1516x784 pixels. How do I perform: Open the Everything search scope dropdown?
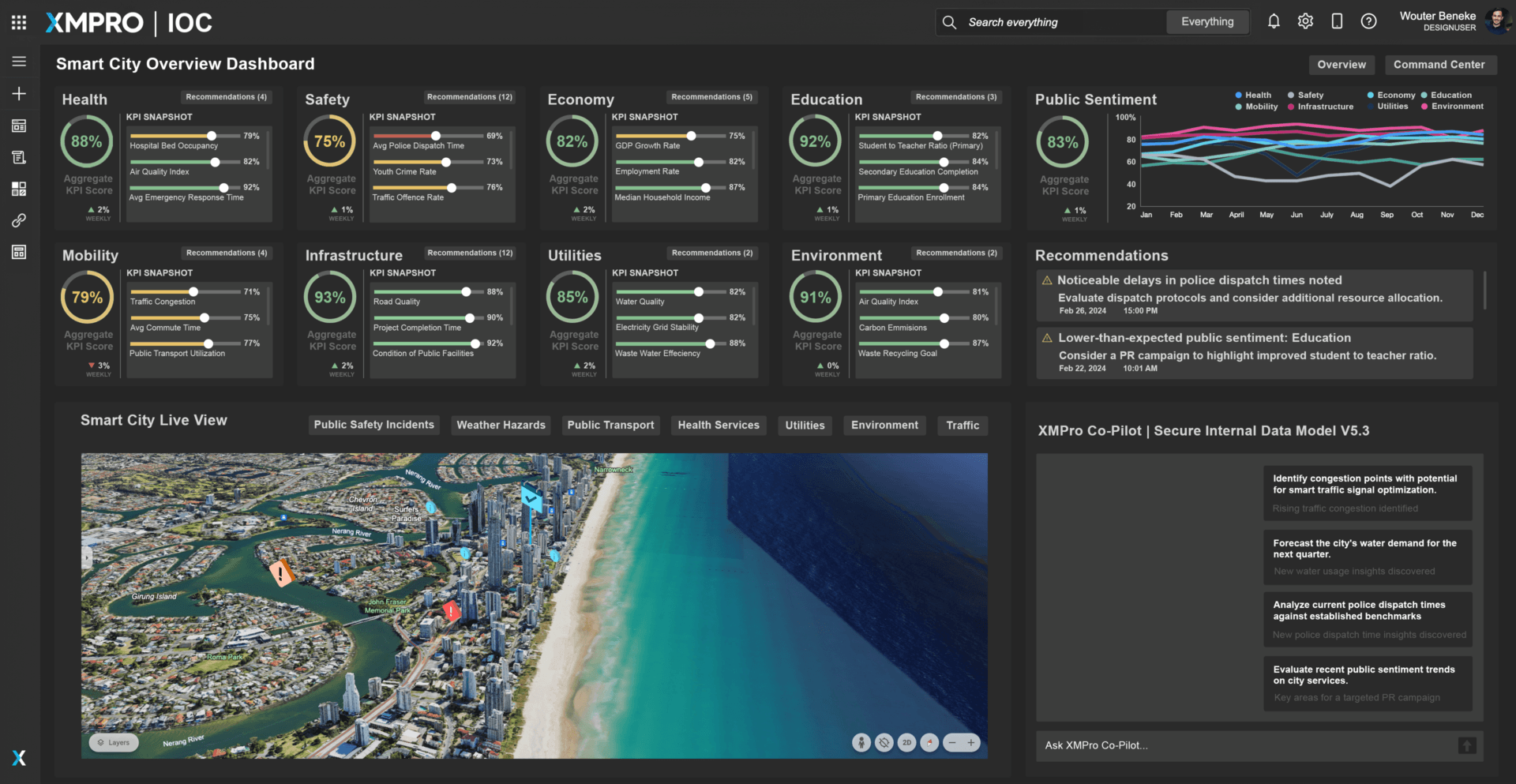pyautogui.click(x=1206, y=22)
